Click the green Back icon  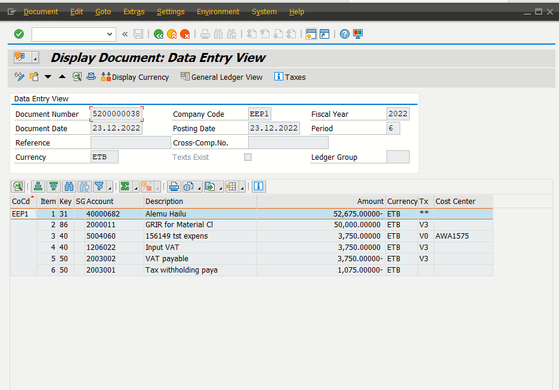(158, 34)
